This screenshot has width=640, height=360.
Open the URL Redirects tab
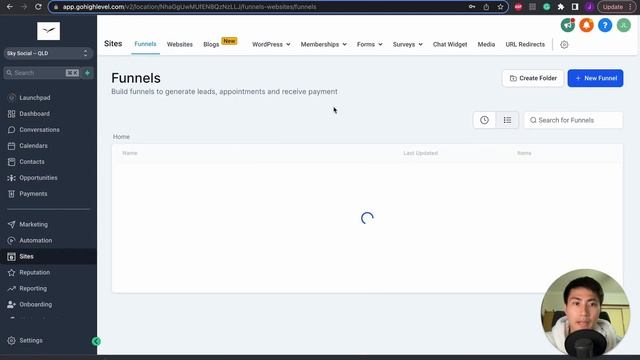tap(525, 44)
